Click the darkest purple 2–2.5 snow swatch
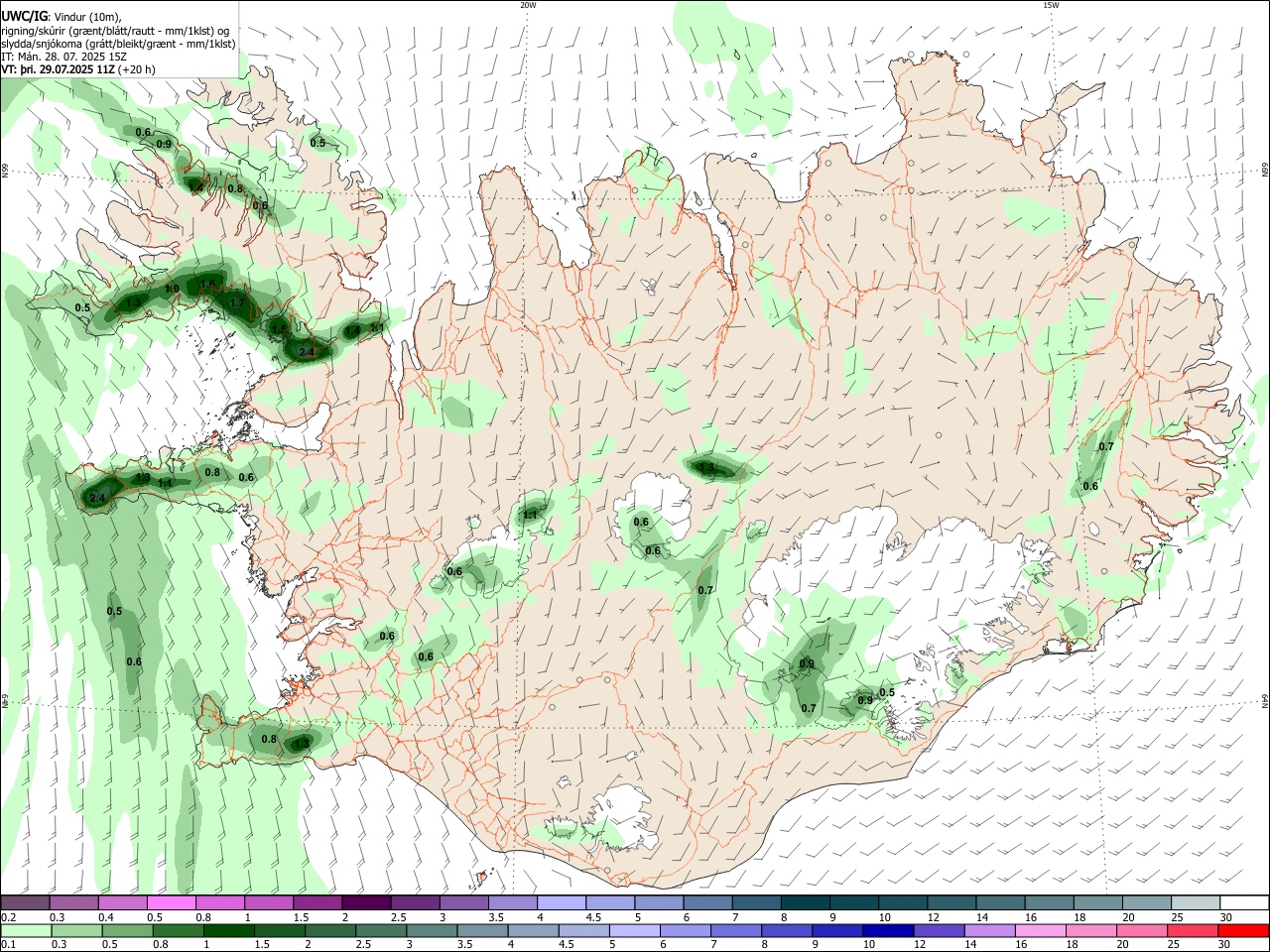 pyautogui.click(x=366, y=902)
